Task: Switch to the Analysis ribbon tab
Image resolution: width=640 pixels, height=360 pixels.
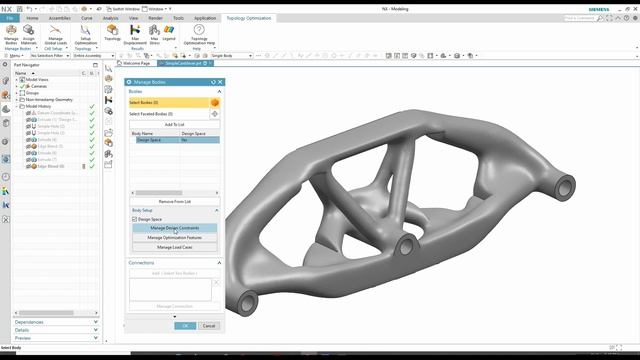Action: [x=110, y=18]
